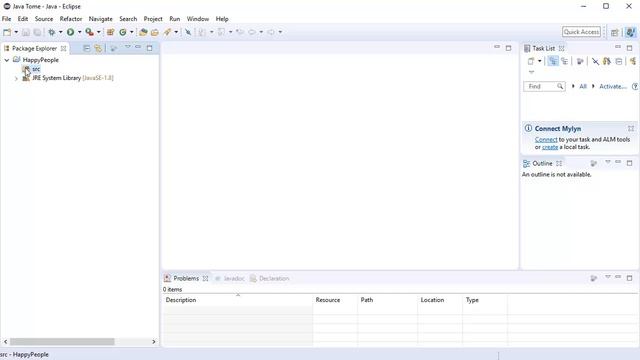Click the last orange icon in Task List toolbar
This screenshot has width=640, height=360.
[633, 61]
